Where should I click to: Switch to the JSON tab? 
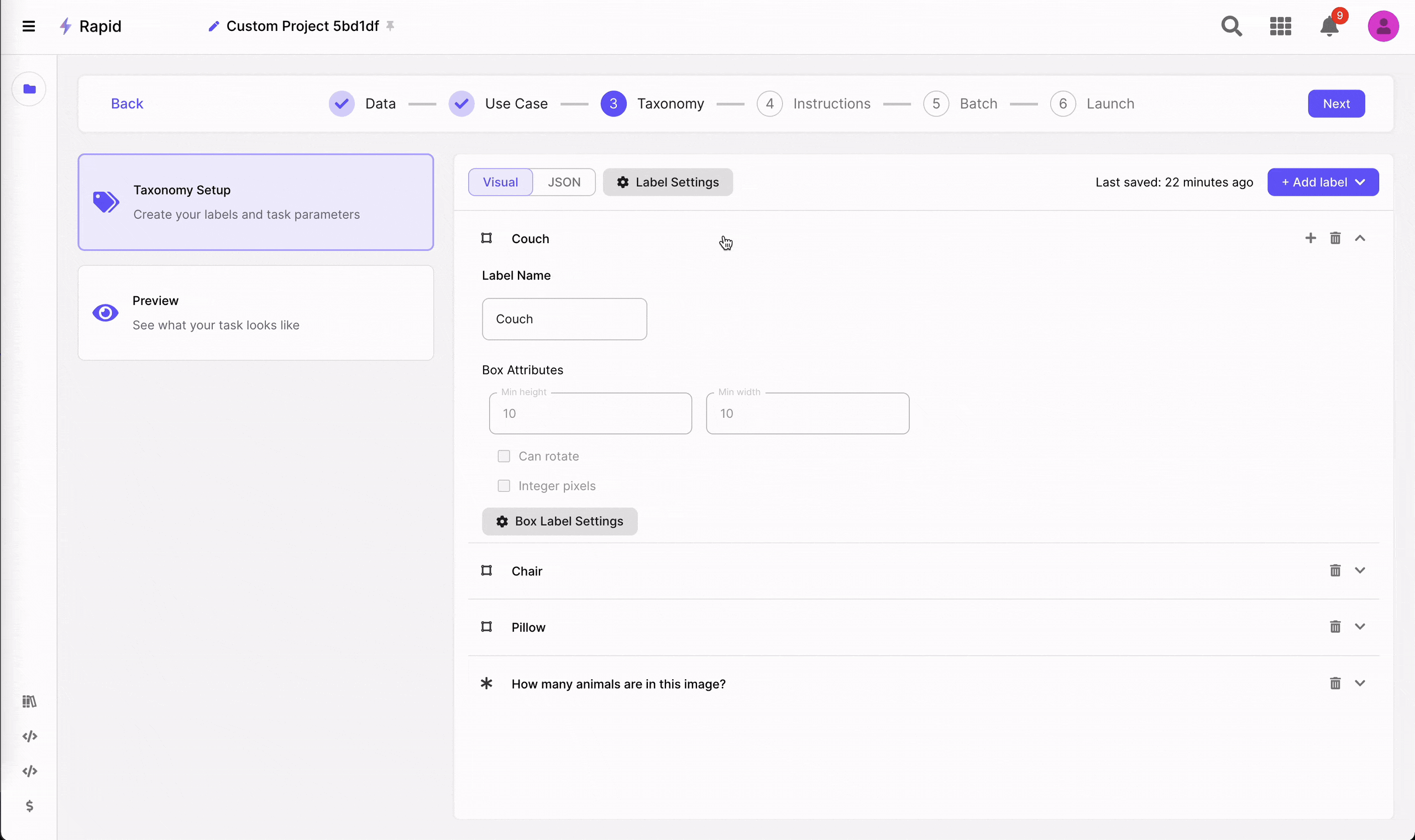[564, 182]
